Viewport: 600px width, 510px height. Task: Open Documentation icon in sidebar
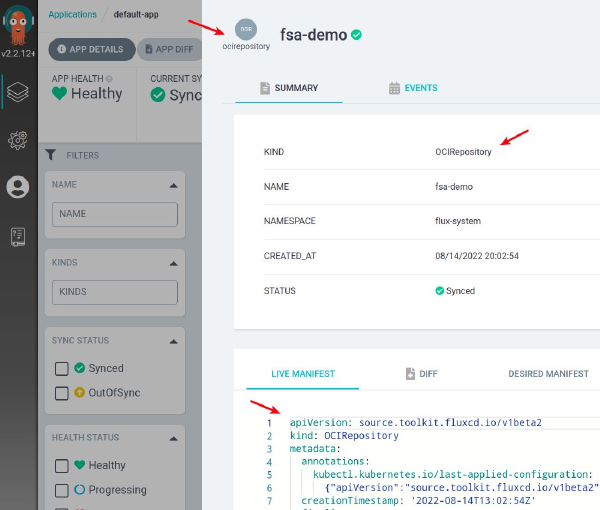(x=18, y=236)
